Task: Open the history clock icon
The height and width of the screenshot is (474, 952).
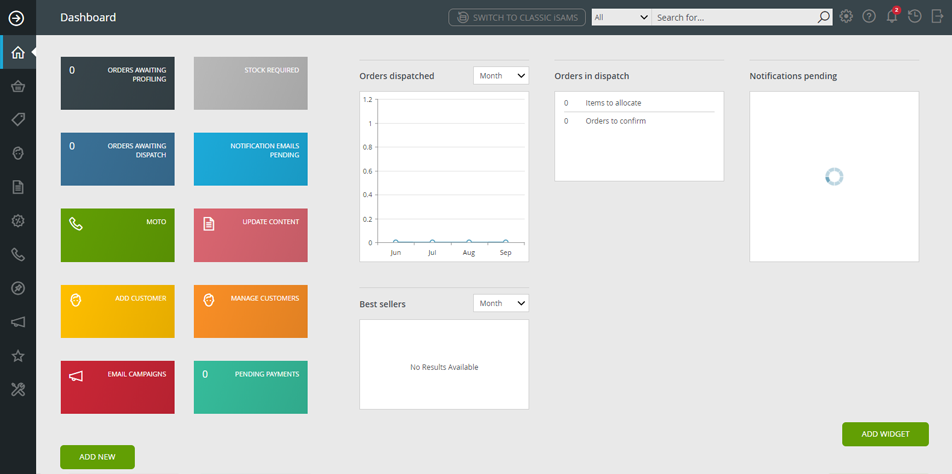Action: 914,17
